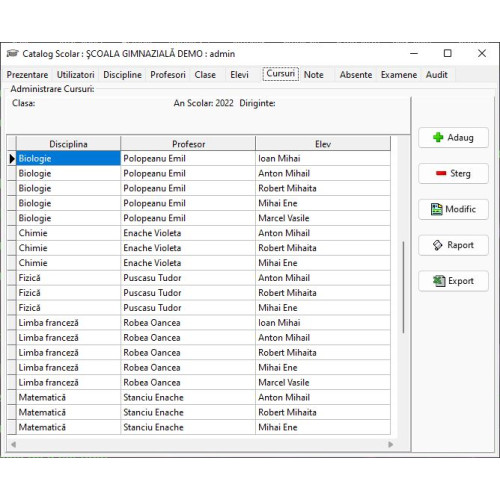The height and width of the screenshot is (500, 500).
Task: Click the Modific edit form icon
Action: click(x=437, y=209)
